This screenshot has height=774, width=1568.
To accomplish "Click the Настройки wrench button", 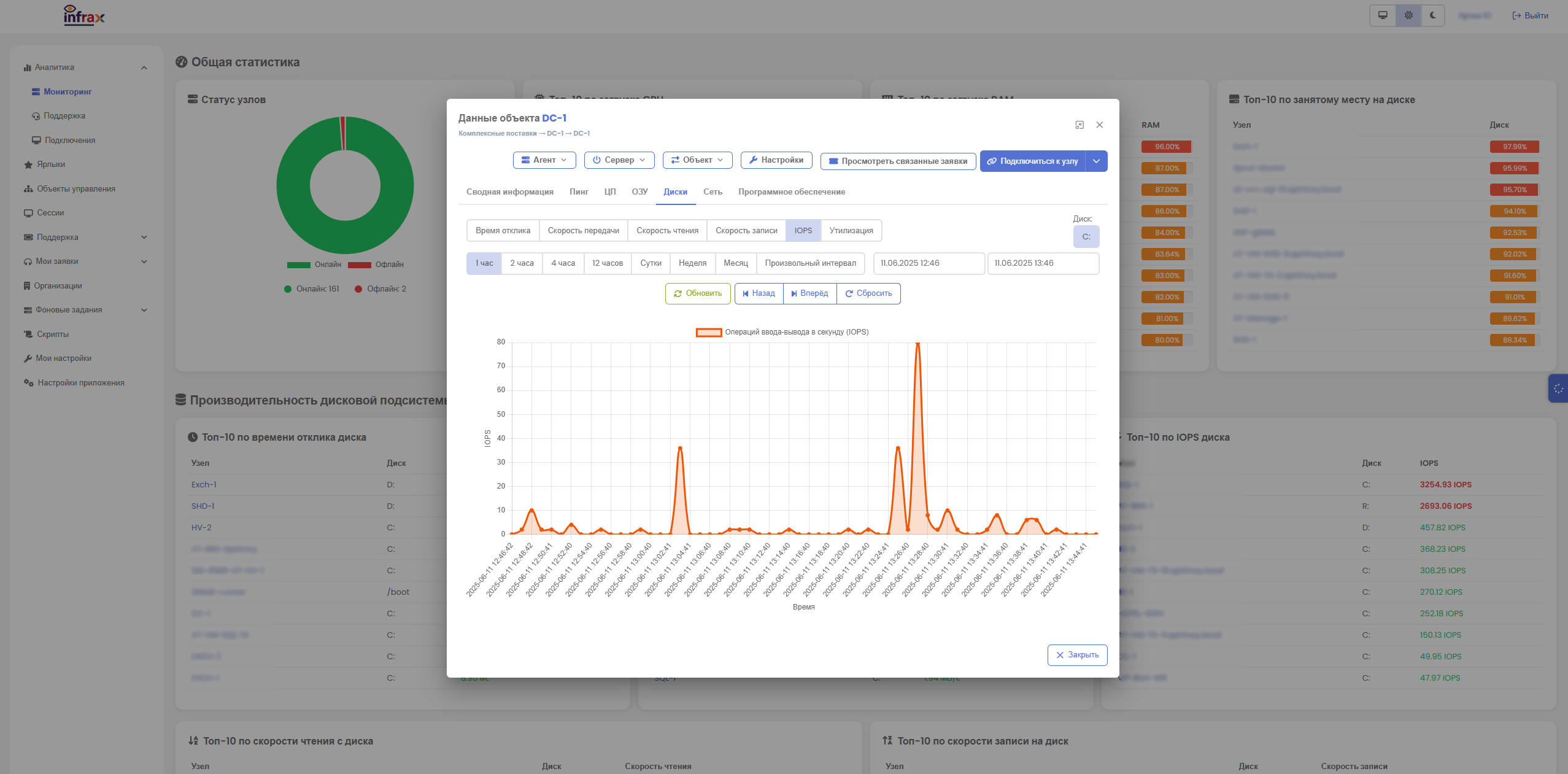I will pyautogui.click(x=776, y=160).
